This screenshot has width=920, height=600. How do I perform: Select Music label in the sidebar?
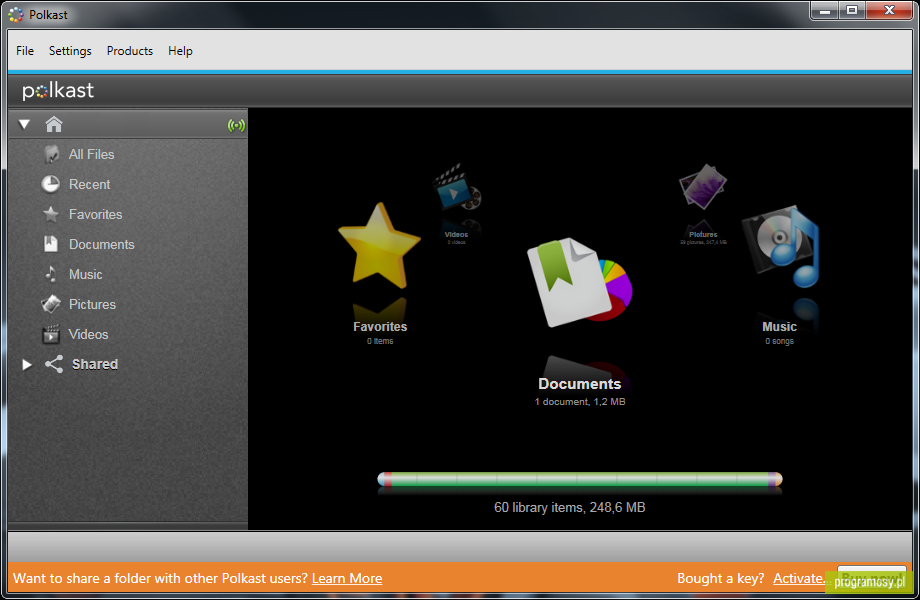(86, 274)
